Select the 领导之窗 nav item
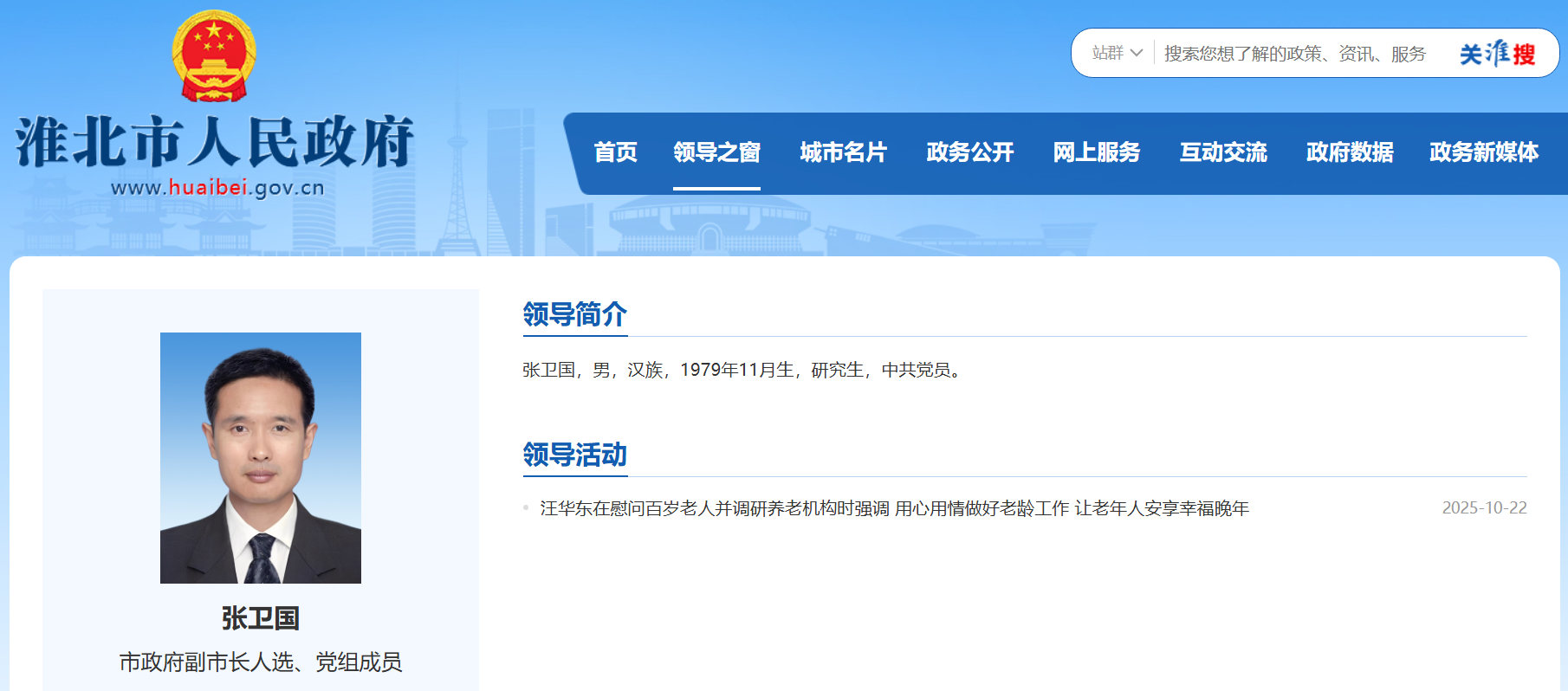Screen dimensions: 1568x691 [717, 152]
